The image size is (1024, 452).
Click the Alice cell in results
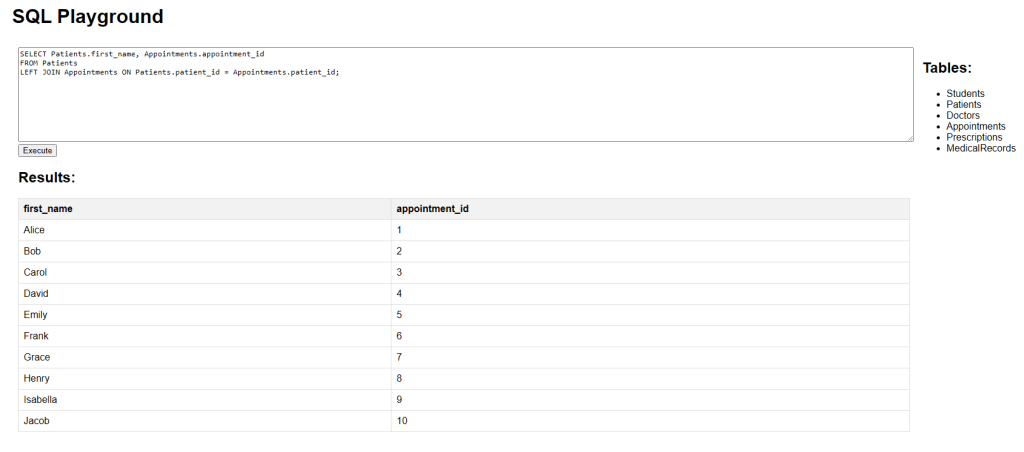(204, 230)
